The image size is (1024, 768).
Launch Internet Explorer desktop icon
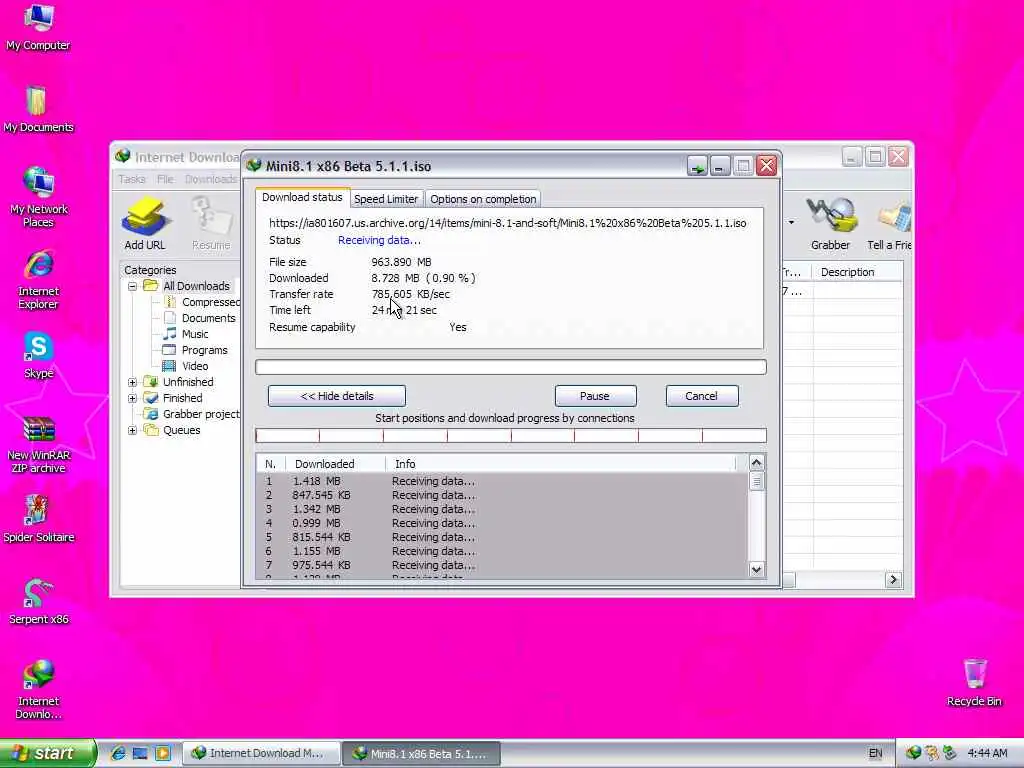coord(38,279)
